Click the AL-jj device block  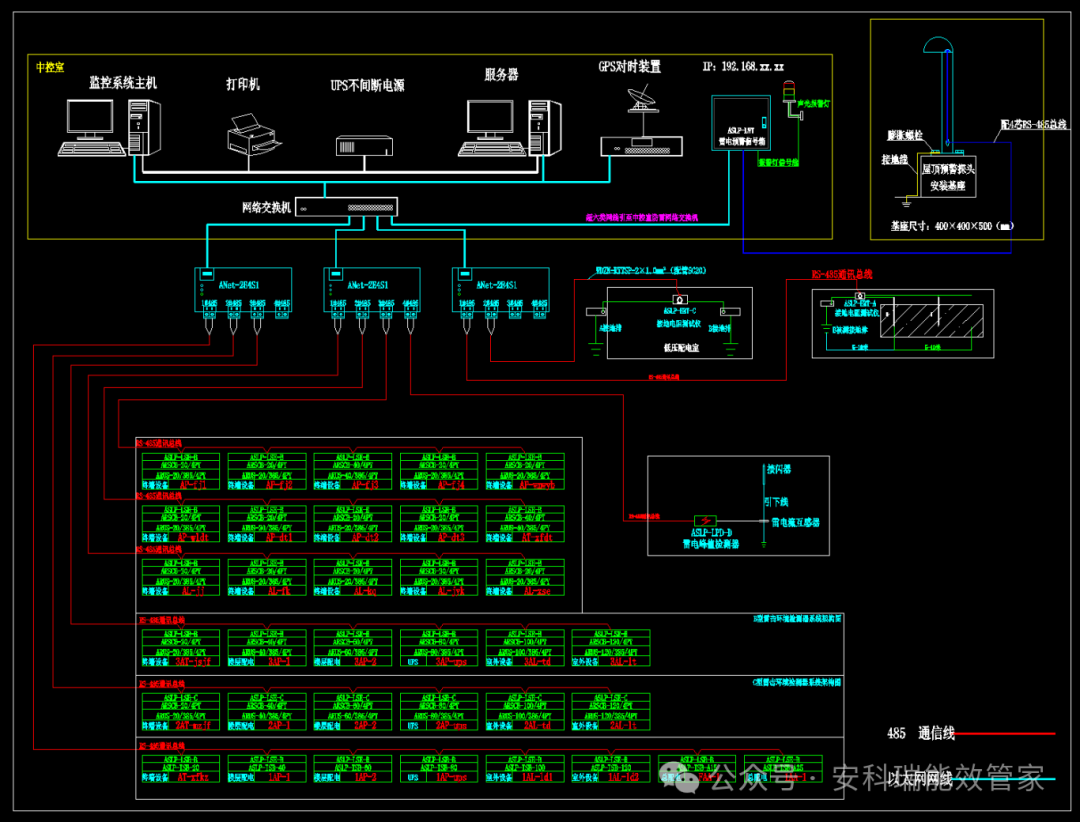[x=180, y=577]
